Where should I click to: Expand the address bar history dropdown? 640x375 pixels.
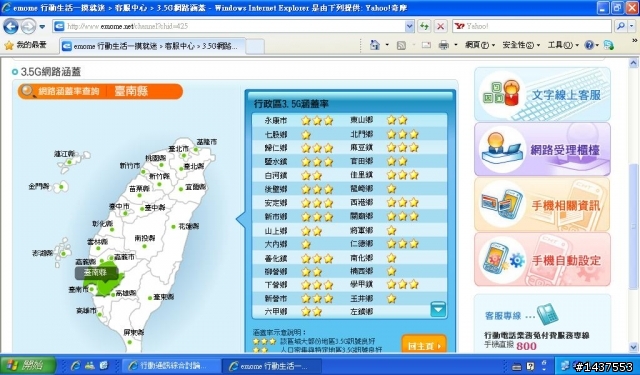(x=409, y=27)
